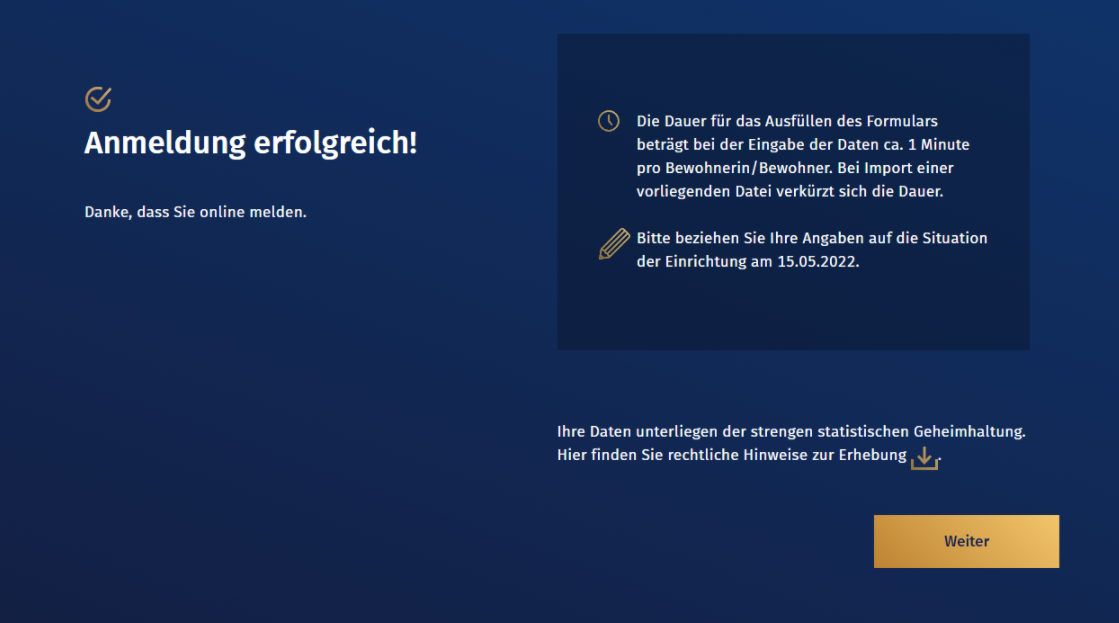Viewport: 1119px width, 623px height.
Task: Click the heading 'Anmeldung erfolgreich!'
Action: pyautogui.click(x=250, y=143)
